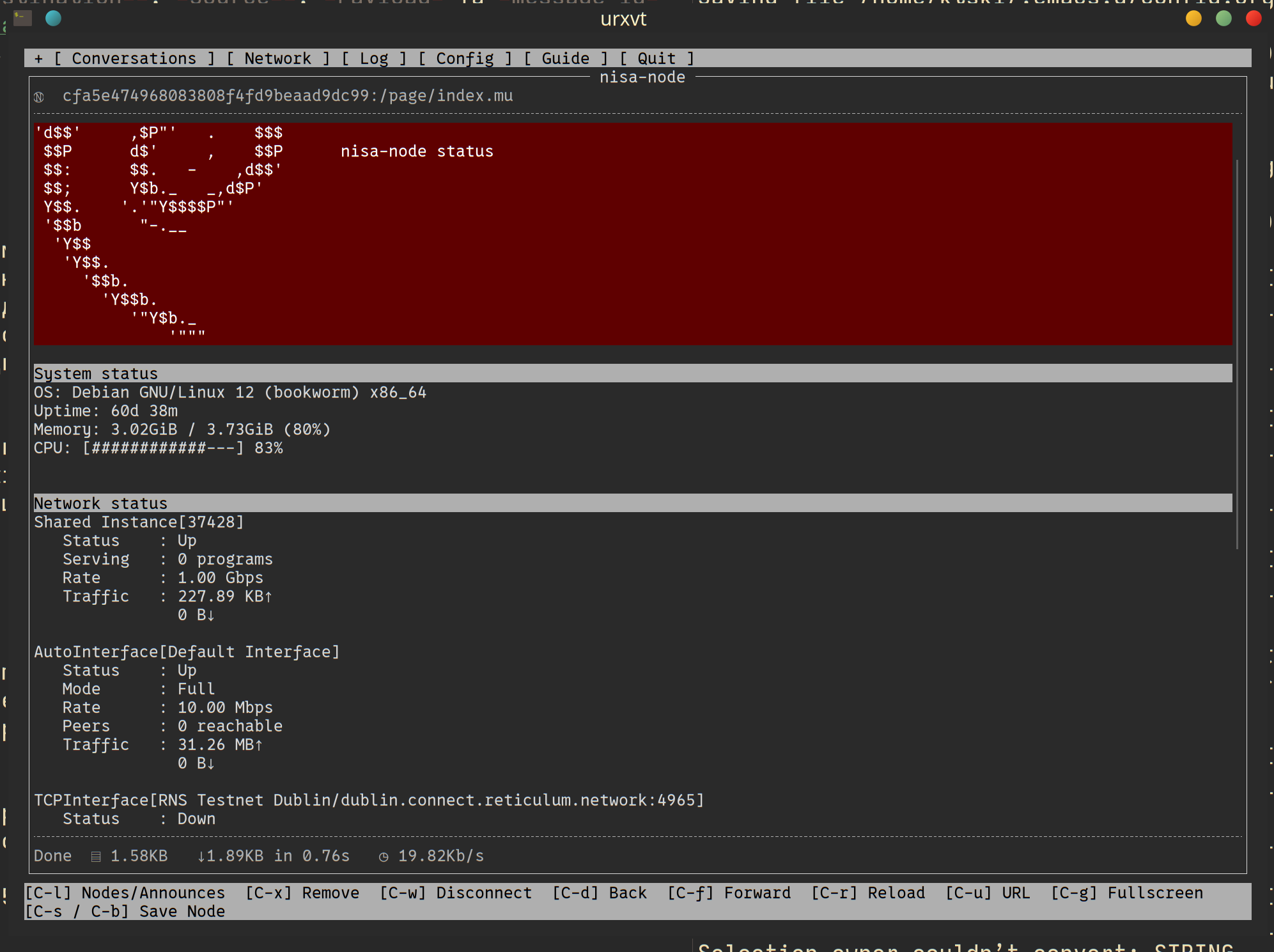Viewport: 1274px width, 952px height.
Task: Click the green maximize window circle
Action: pos(1224,19)
